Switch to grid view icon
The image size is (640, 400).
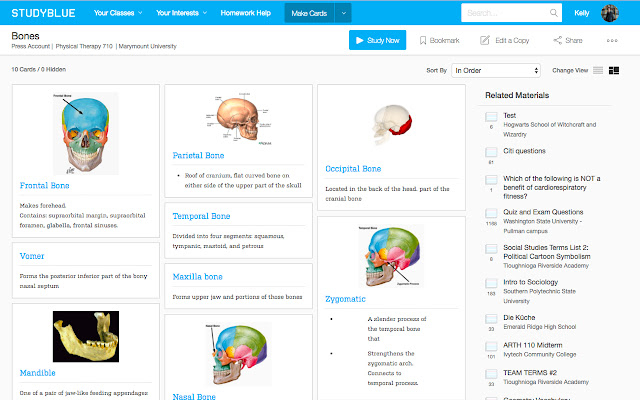614,70
